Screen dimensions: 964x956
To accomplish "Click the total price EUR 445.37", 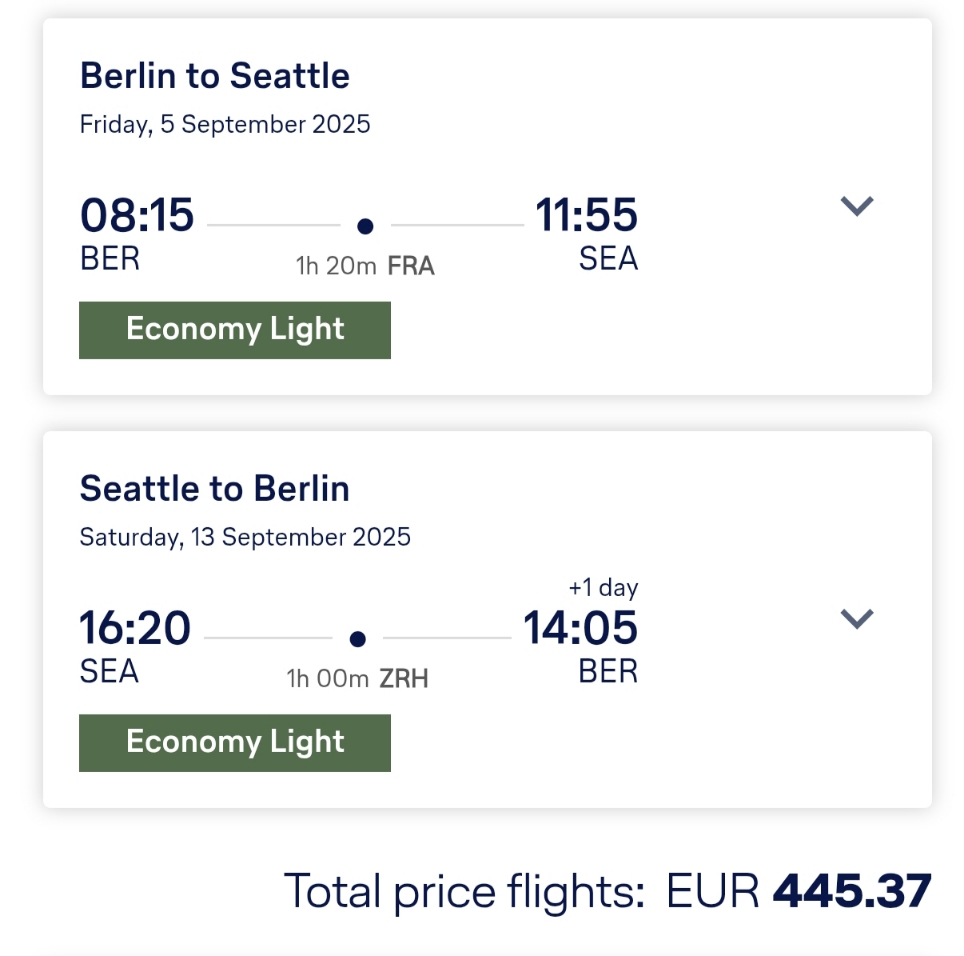I will [799, 891].
